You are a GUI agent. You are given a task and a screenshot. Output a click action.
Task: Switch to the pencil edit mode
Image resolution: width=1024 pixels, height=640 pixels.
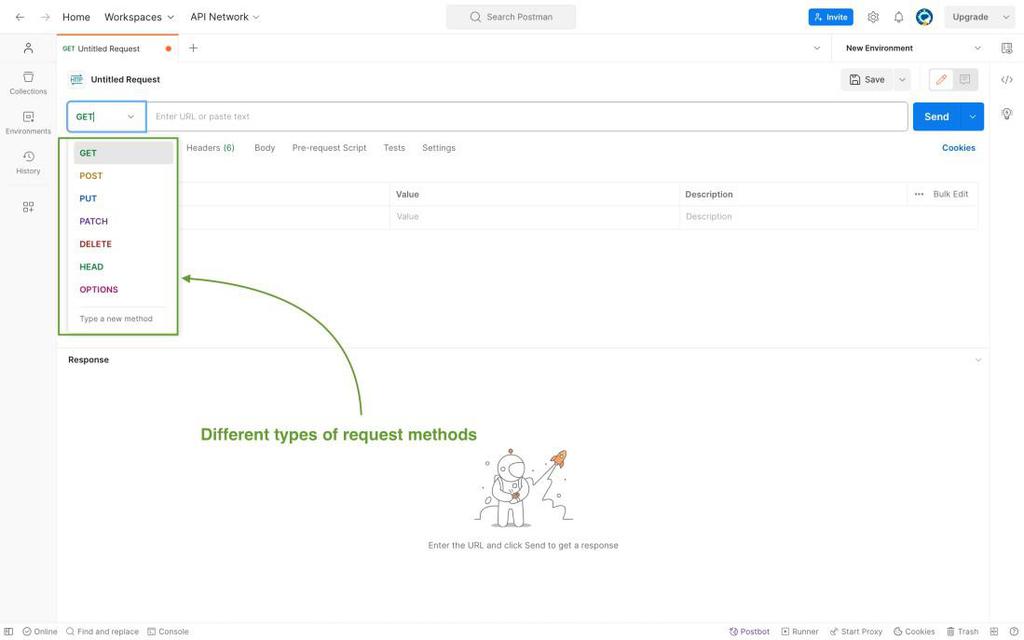[941, 80]
